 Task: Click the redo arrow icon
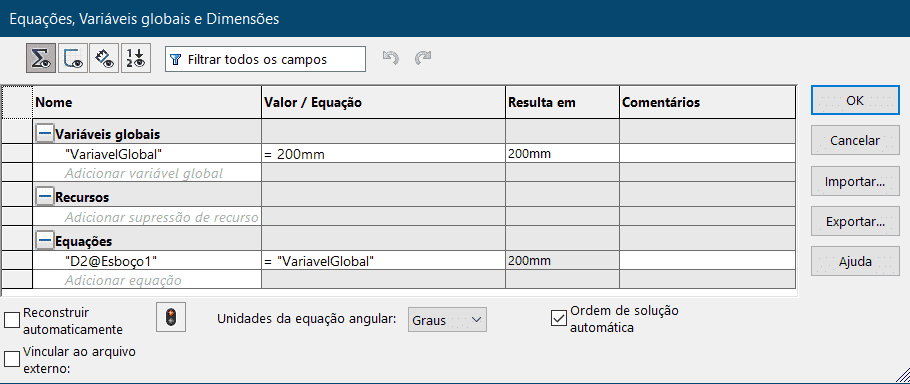(x=423, y=57)
